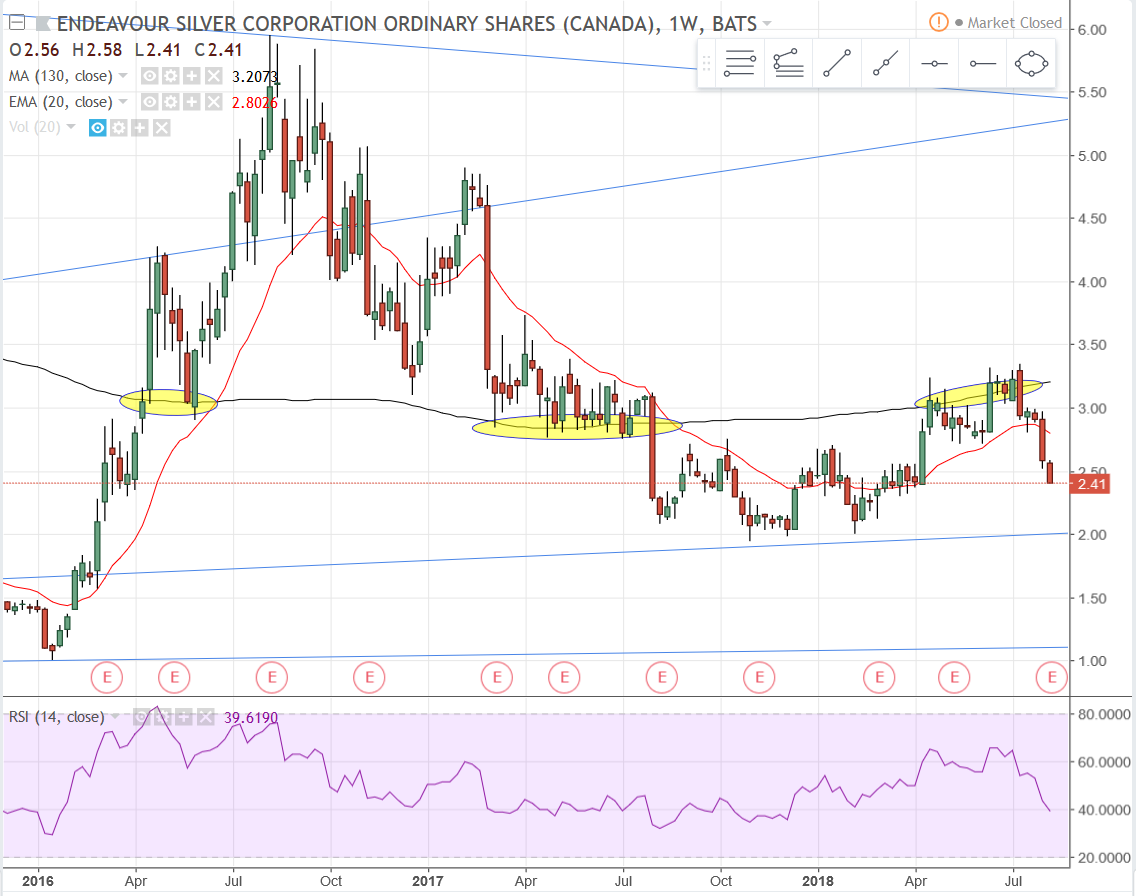Collapse the chart legend with the minus box
Screen dimensions: 1136x896
(17, 23)
